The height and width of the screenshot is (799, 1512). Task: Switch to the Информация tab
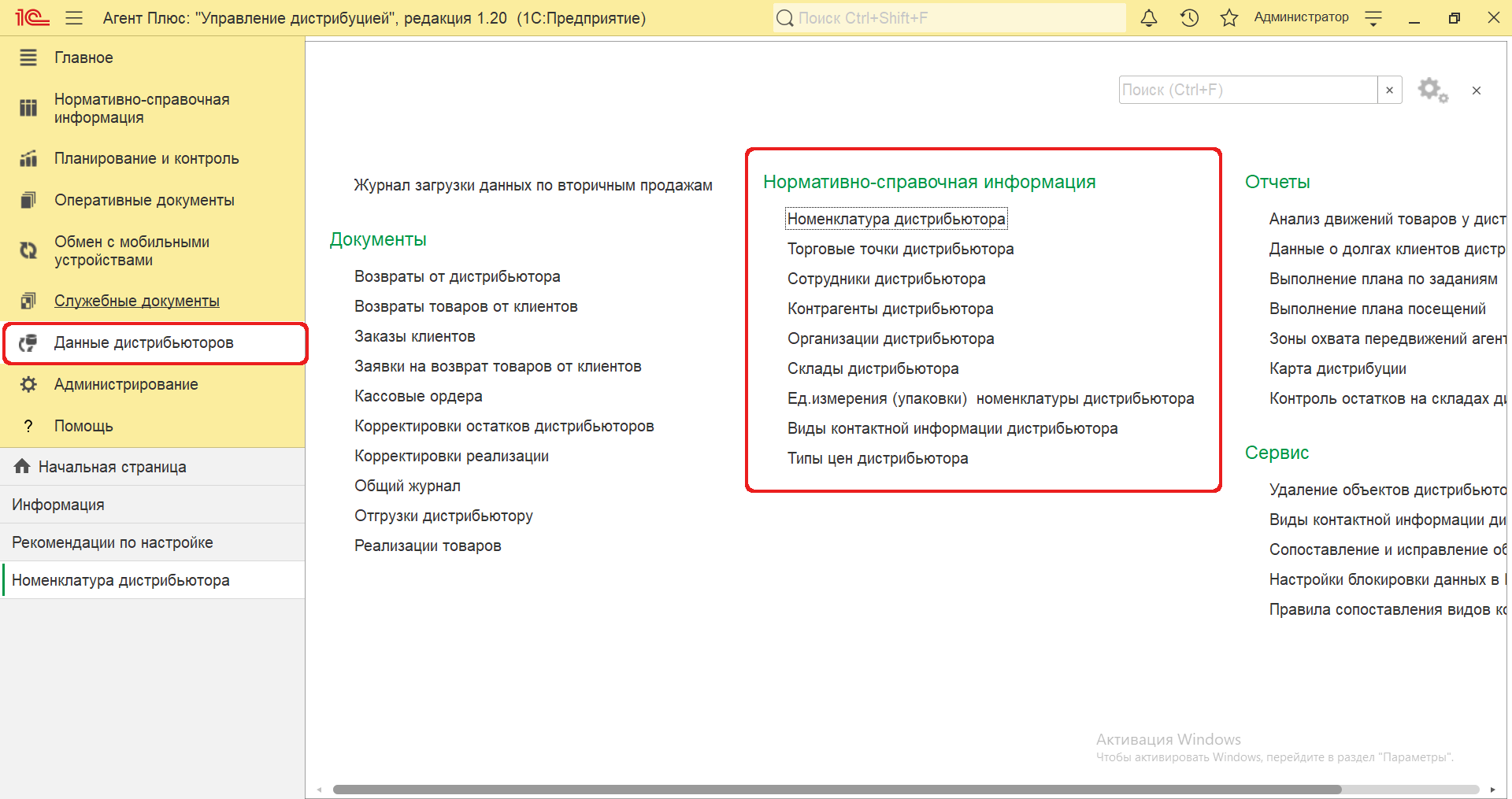[x=153, y=505]
